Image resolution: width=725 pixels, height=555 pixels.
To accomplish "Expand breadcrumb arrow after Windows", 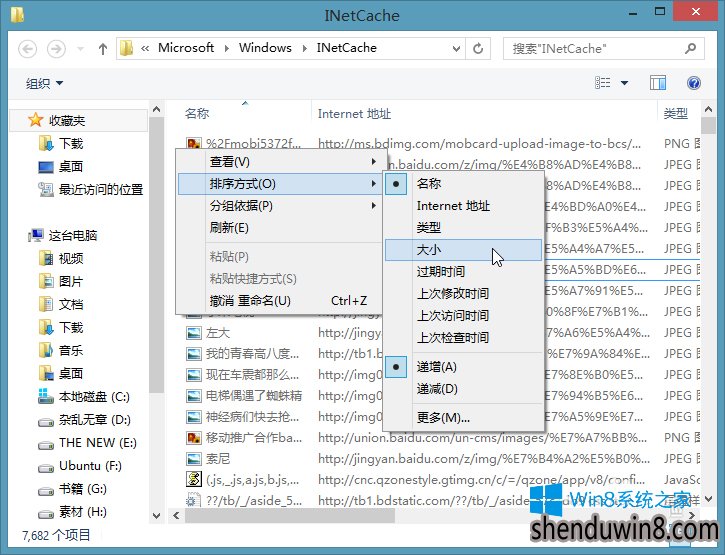I will 304,49.
